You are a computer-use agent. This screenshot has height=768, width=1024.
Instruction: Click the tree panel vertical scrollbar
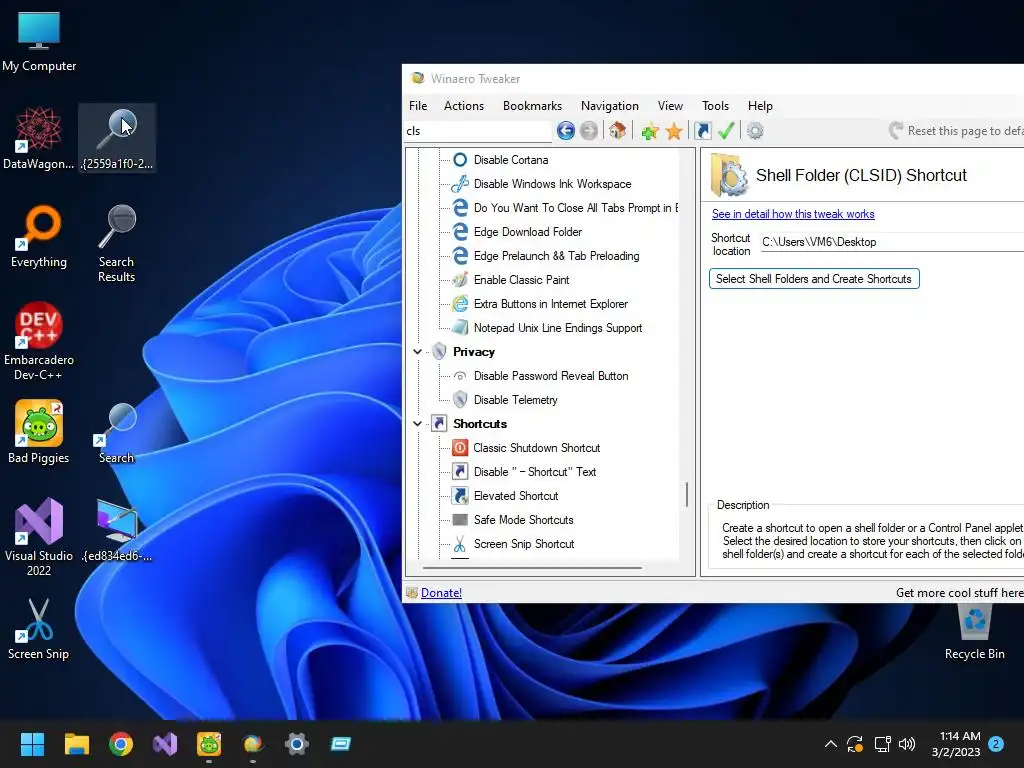(x=686, y=494)
